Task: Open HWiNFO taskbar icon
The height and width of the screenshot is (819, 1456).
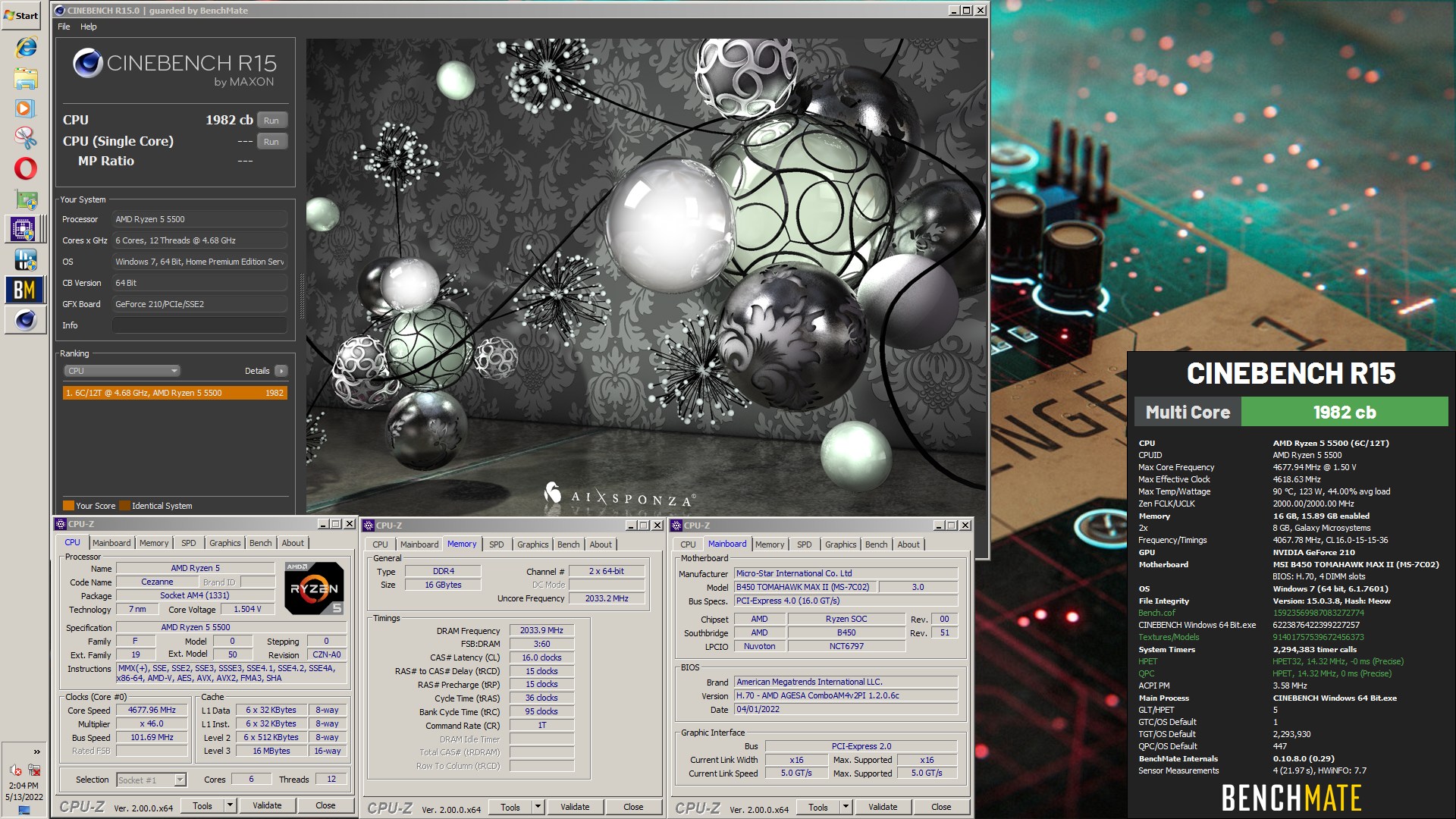Action: (x=26, y=260)
